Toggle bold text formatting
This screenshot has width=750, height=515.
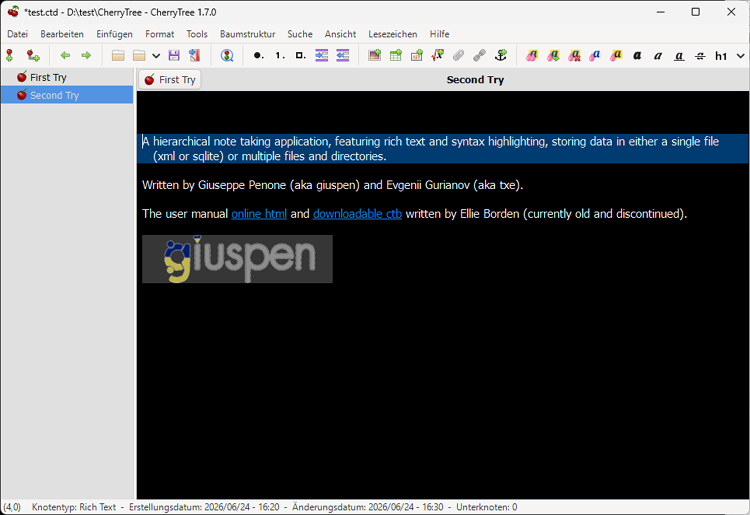click(x=637, y=56)
